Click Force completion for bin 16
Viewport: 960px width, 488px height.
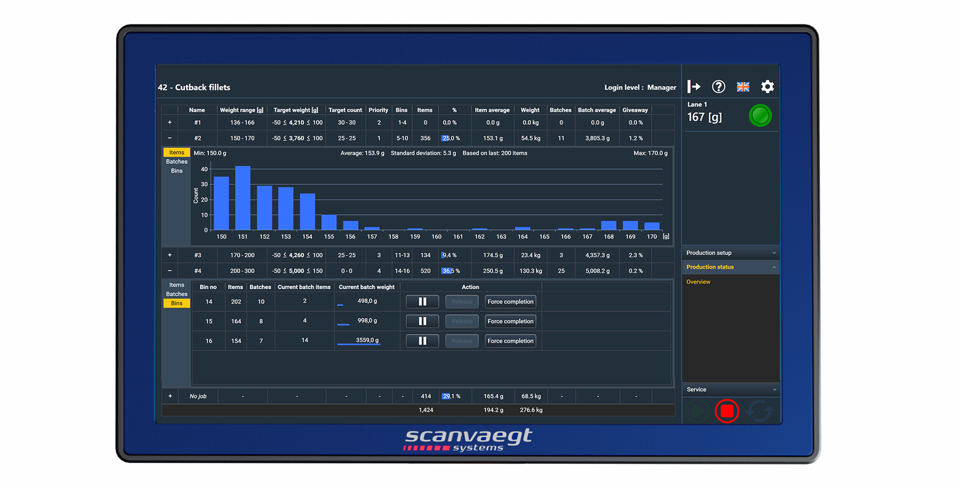coord(510,341)
